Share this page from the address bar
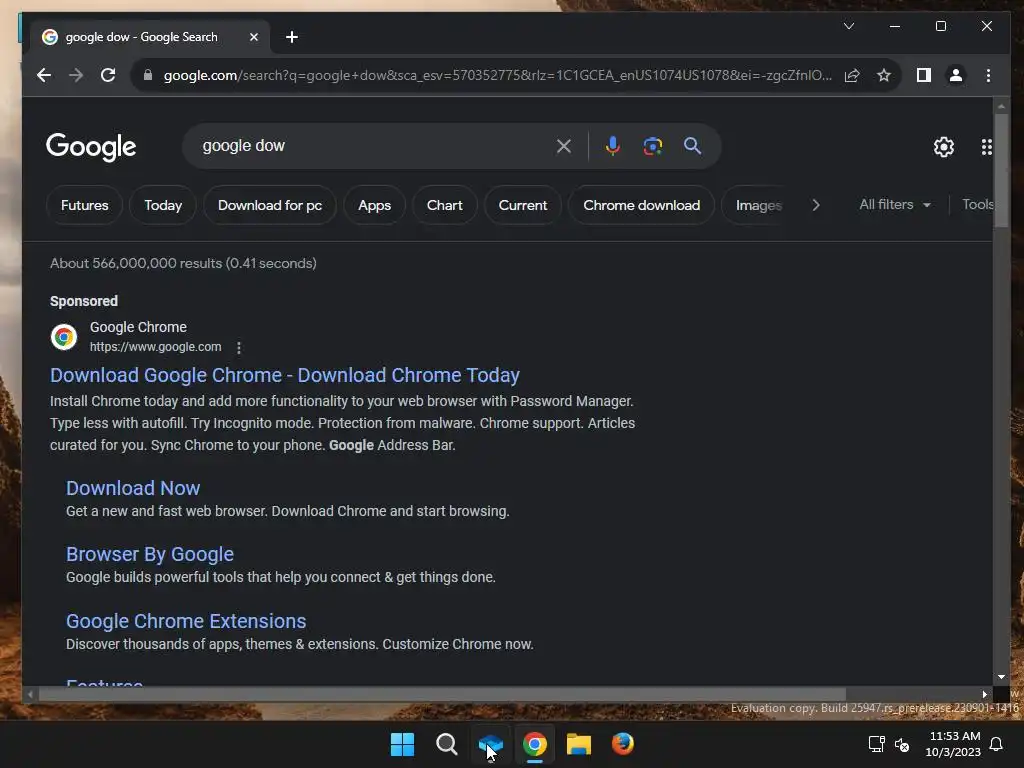The image size is (1024, 768). tap(852, 75)
